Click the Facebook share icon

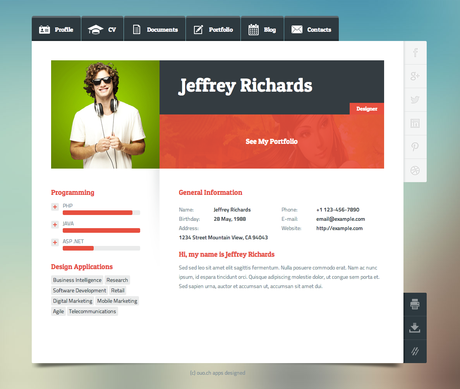coord(415,53)
